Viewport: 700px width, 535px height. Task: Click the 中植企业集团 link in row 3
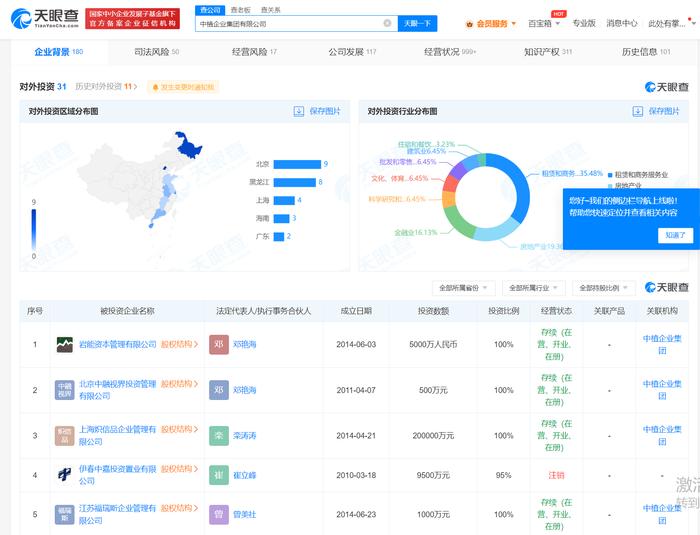coord(662,435)
